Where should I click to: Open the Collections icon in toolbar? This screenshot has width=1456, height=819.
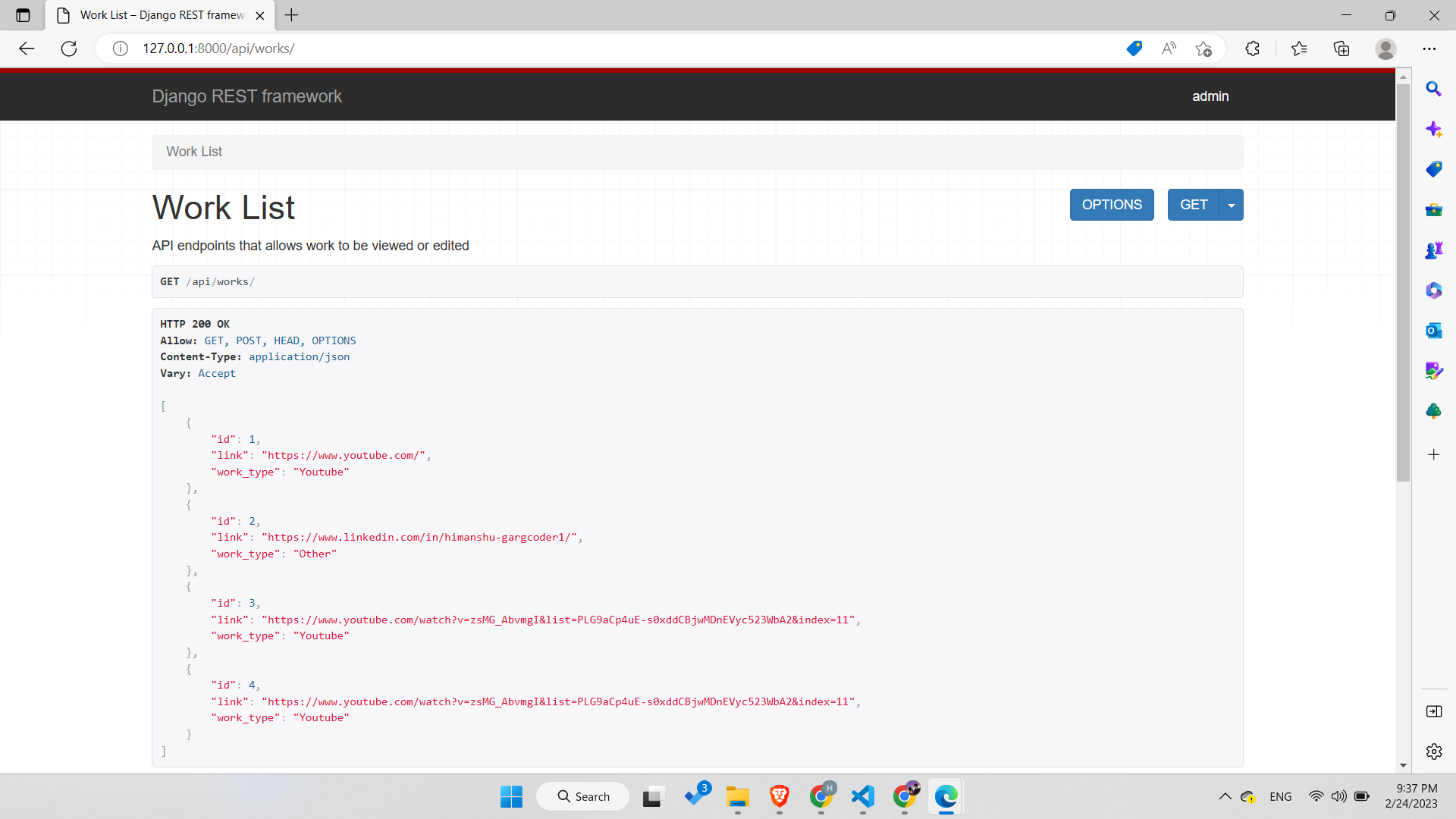tap(1341, 49)
